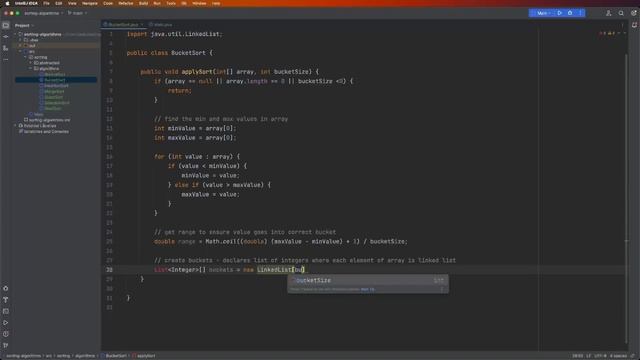The height and width of the screenshot is (360, 640).
Task: Open the Terminal tool window icon
Action: (6, 311)
